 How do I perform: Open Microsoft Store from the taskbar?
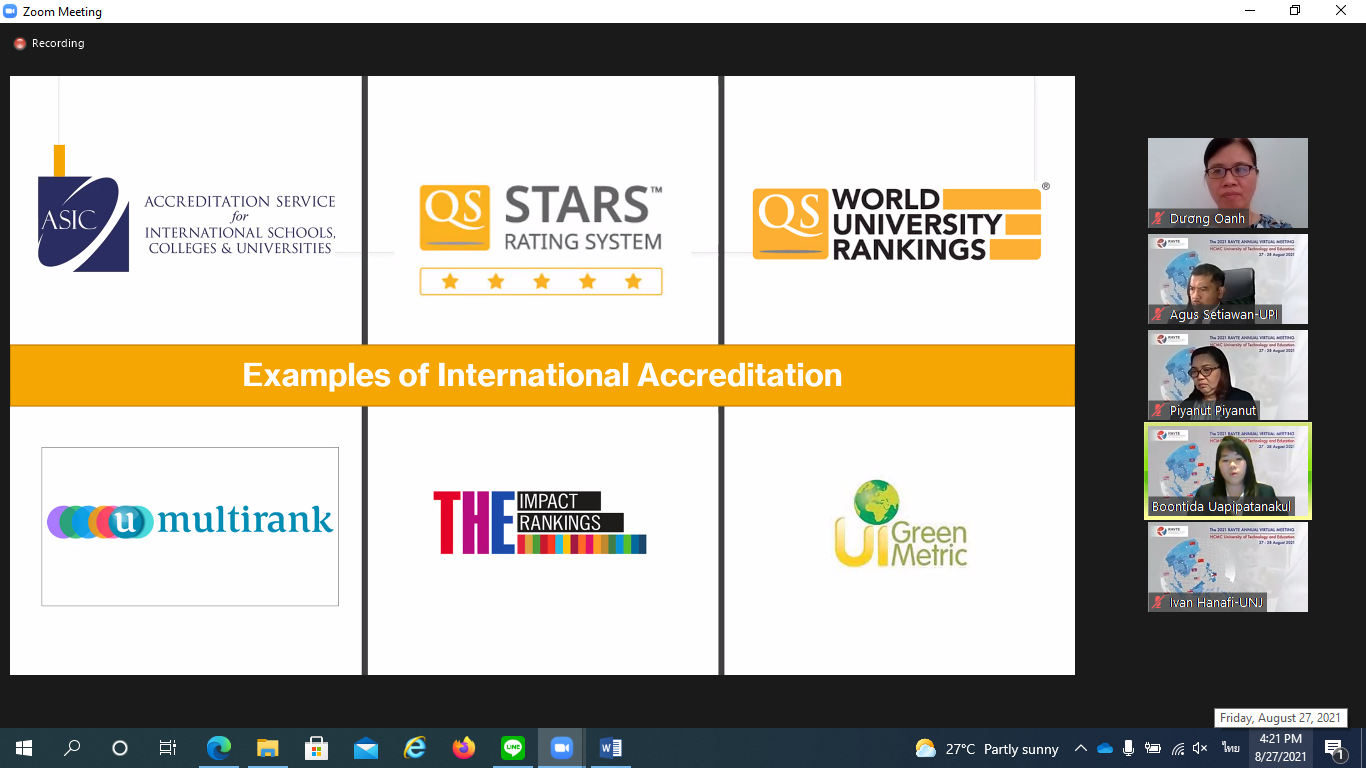coord(316,748)
